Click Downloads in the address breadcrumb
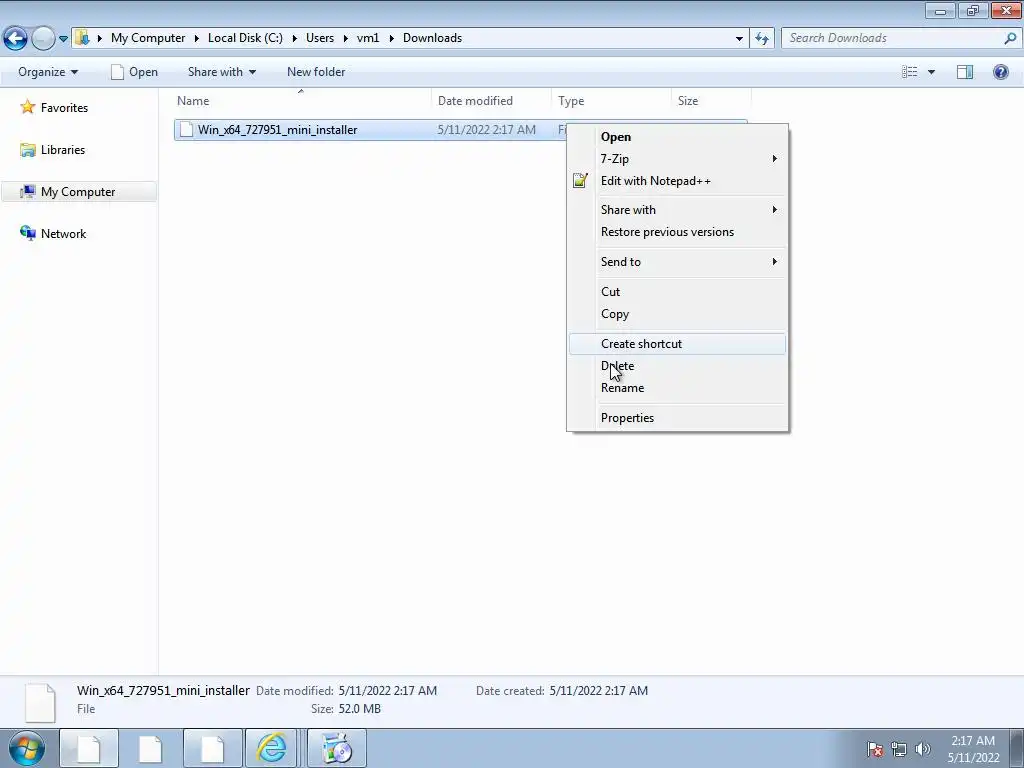1024x768 pixels. click(x=432, y=38)
